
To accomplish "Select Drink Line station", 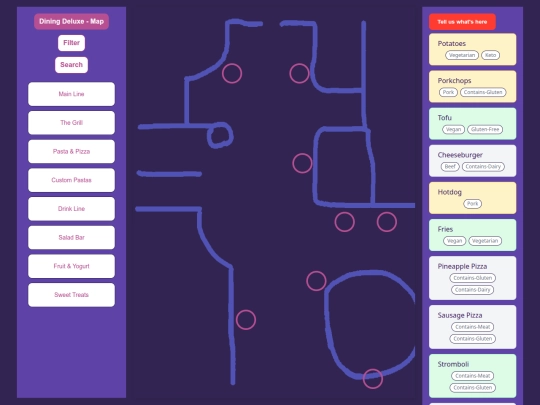I will (x=71, y=209).
